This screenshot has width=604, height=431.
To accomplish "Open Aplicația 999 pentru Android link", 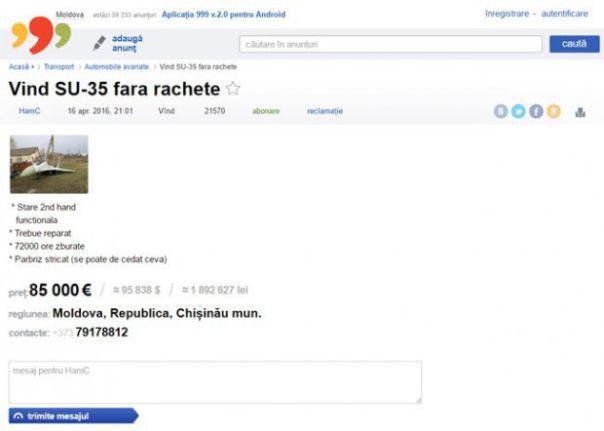I will (223, 15).
